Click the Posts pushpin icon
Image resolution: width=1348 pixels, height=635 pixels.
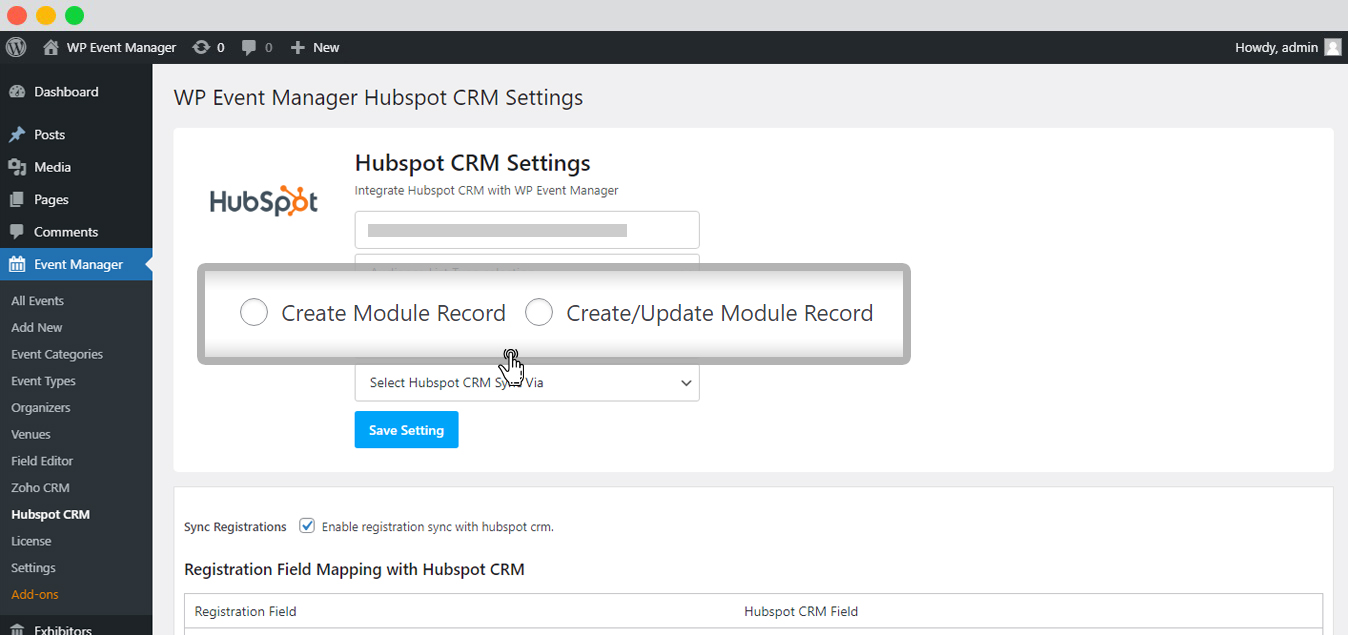pyautogui.click(x=17, y=135)
